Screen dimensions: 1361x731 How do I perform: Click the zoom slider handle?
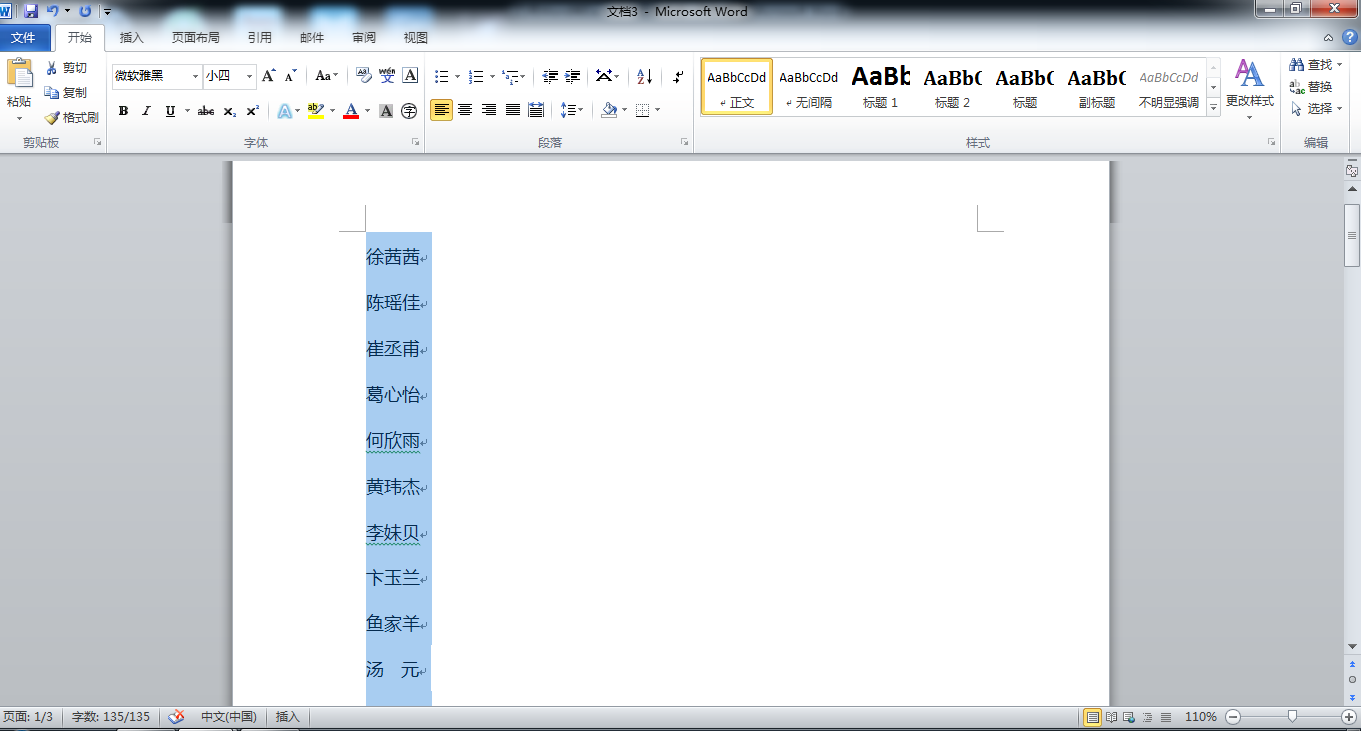click(1293, 716)
